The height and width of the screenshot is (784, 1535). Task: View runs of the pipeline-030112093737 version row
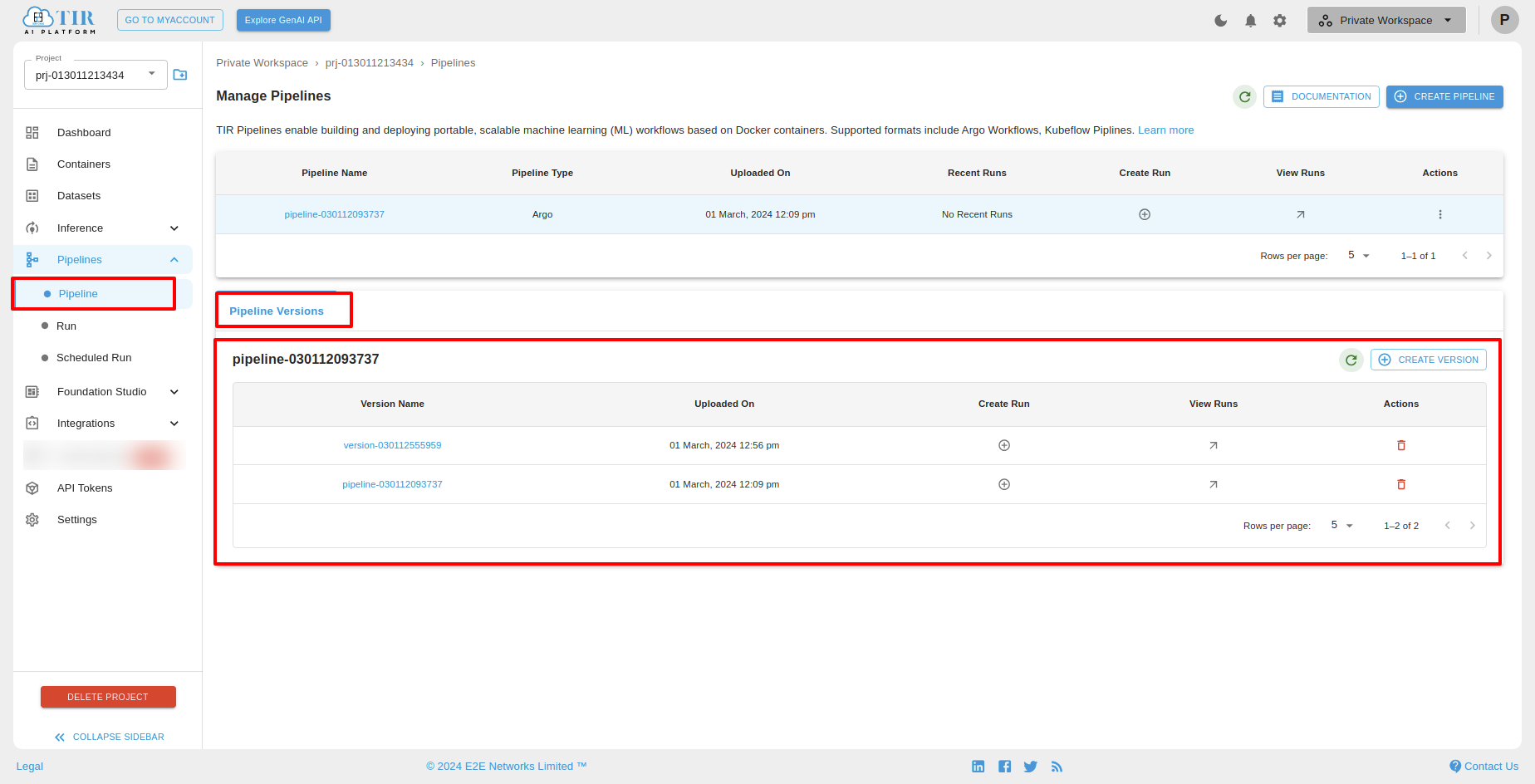click(1214, 484)
